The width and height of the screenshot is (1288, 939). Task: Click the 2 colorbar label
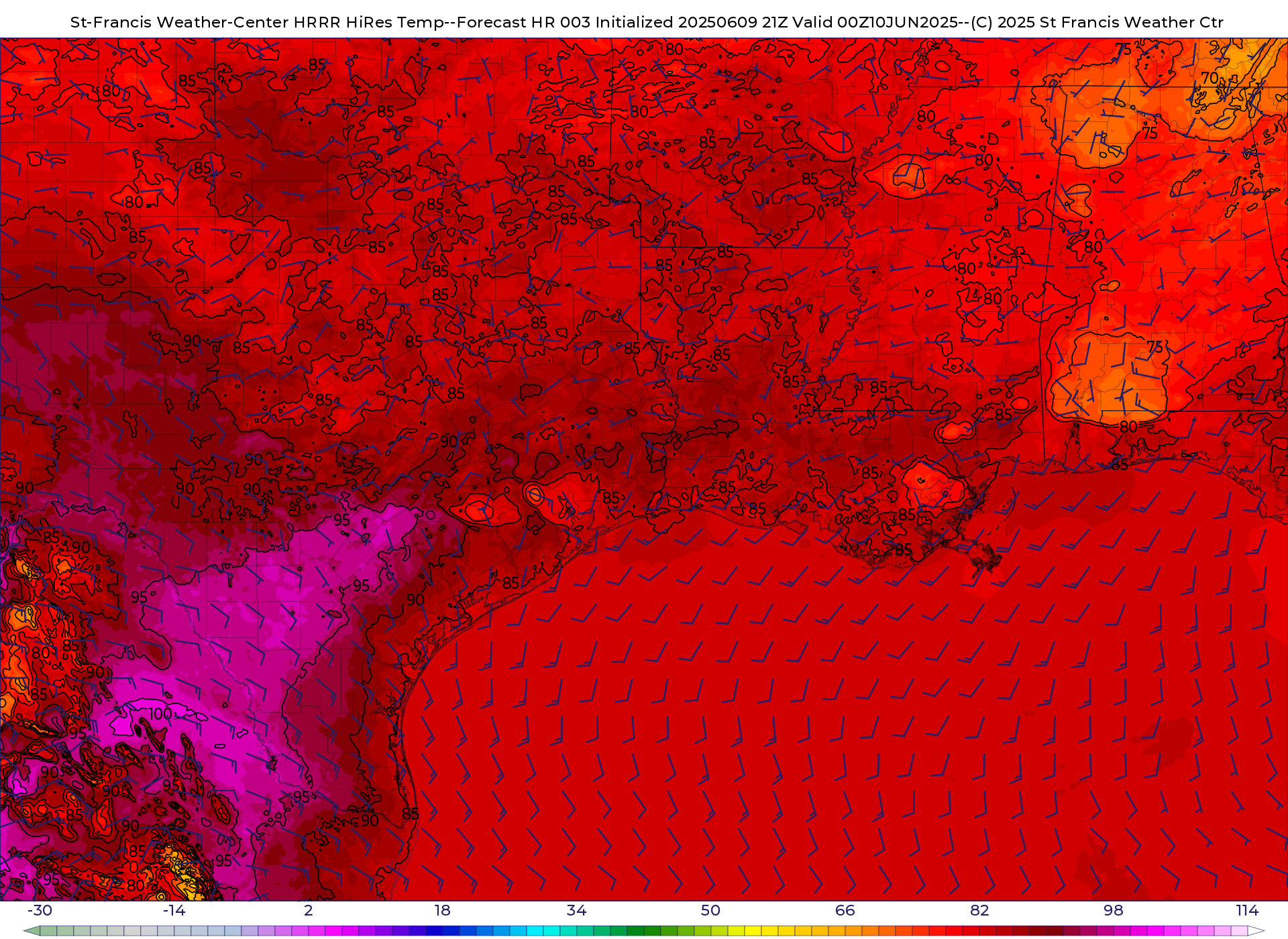309,910
